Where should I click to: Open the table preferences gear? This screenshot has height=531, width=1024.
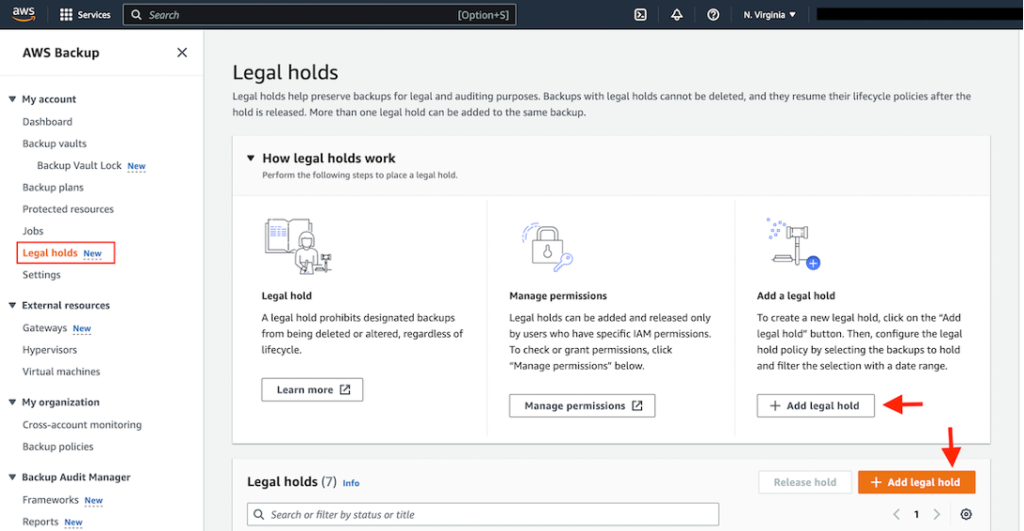[x=966, y=514]
